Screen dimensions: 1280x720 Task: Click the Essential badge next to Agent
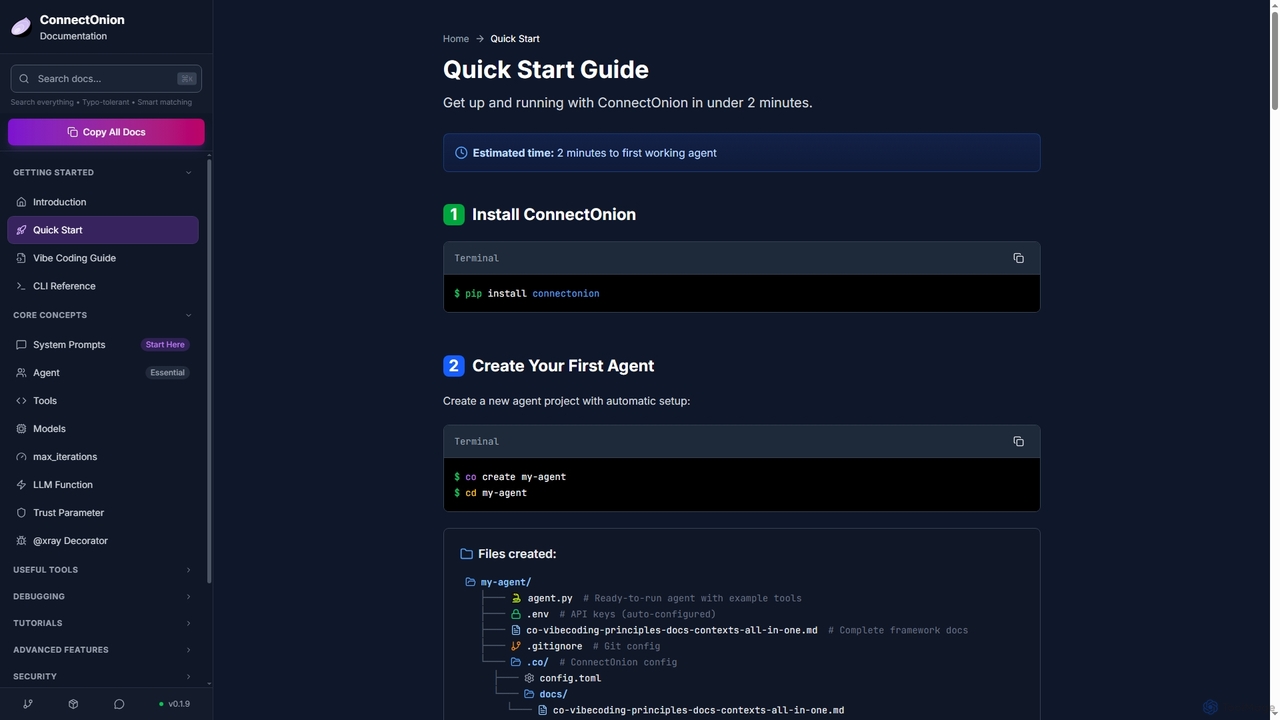coord(167,373)
